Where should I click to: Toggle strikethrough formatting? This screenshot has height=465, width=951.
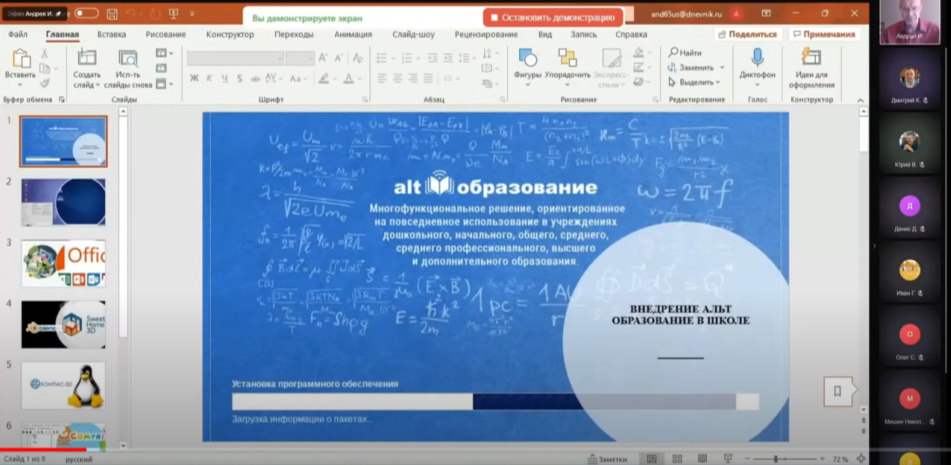coord(255,78)
